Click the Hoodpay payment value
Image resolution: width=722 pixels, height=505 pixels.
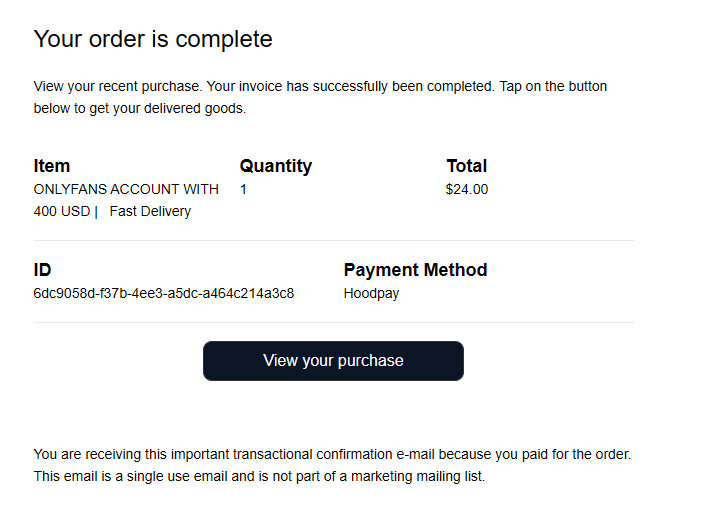371,293
